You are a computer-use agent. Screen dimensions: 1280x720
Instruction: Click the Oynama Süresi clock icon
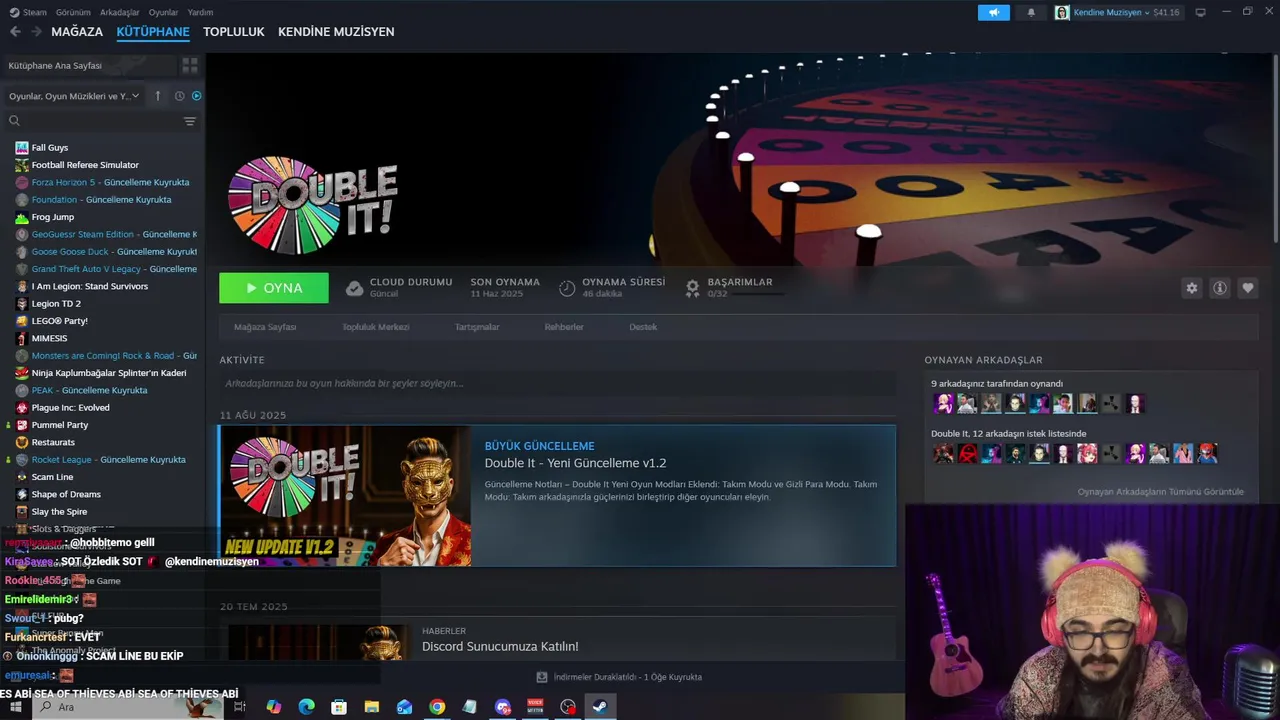pyautogui.click(x=567, y=288)
